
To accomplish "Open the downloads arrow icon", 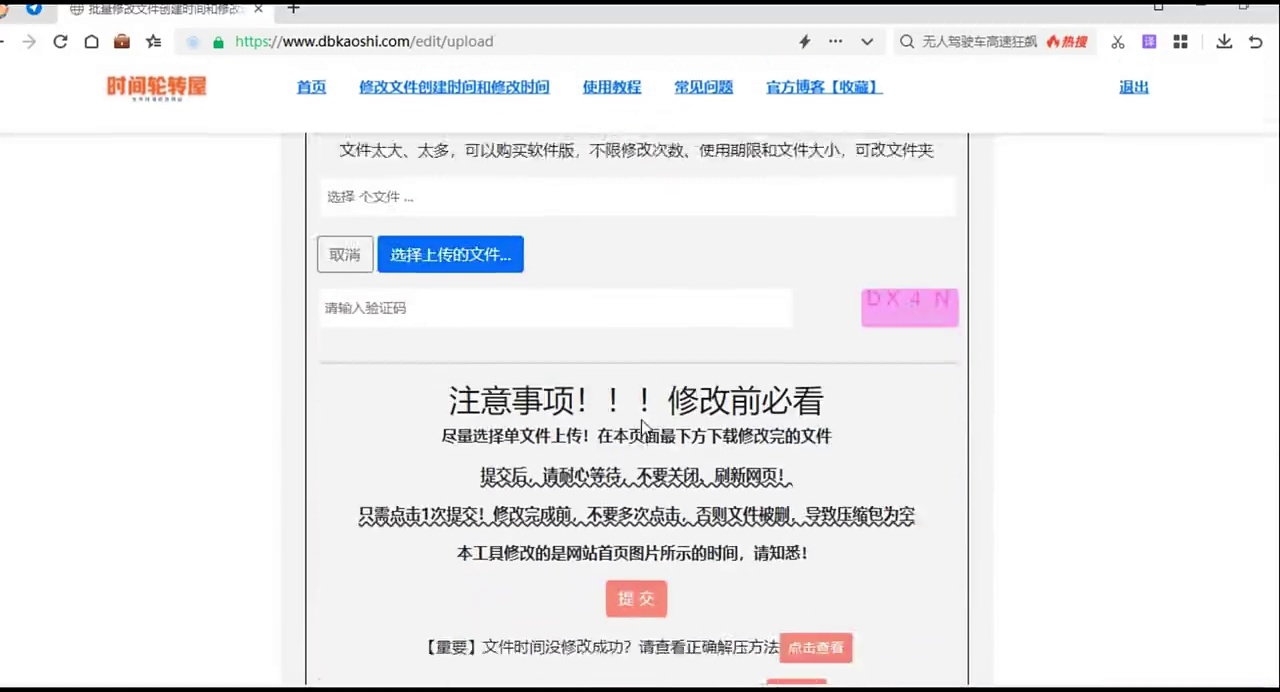I will tap(1224, 42).
